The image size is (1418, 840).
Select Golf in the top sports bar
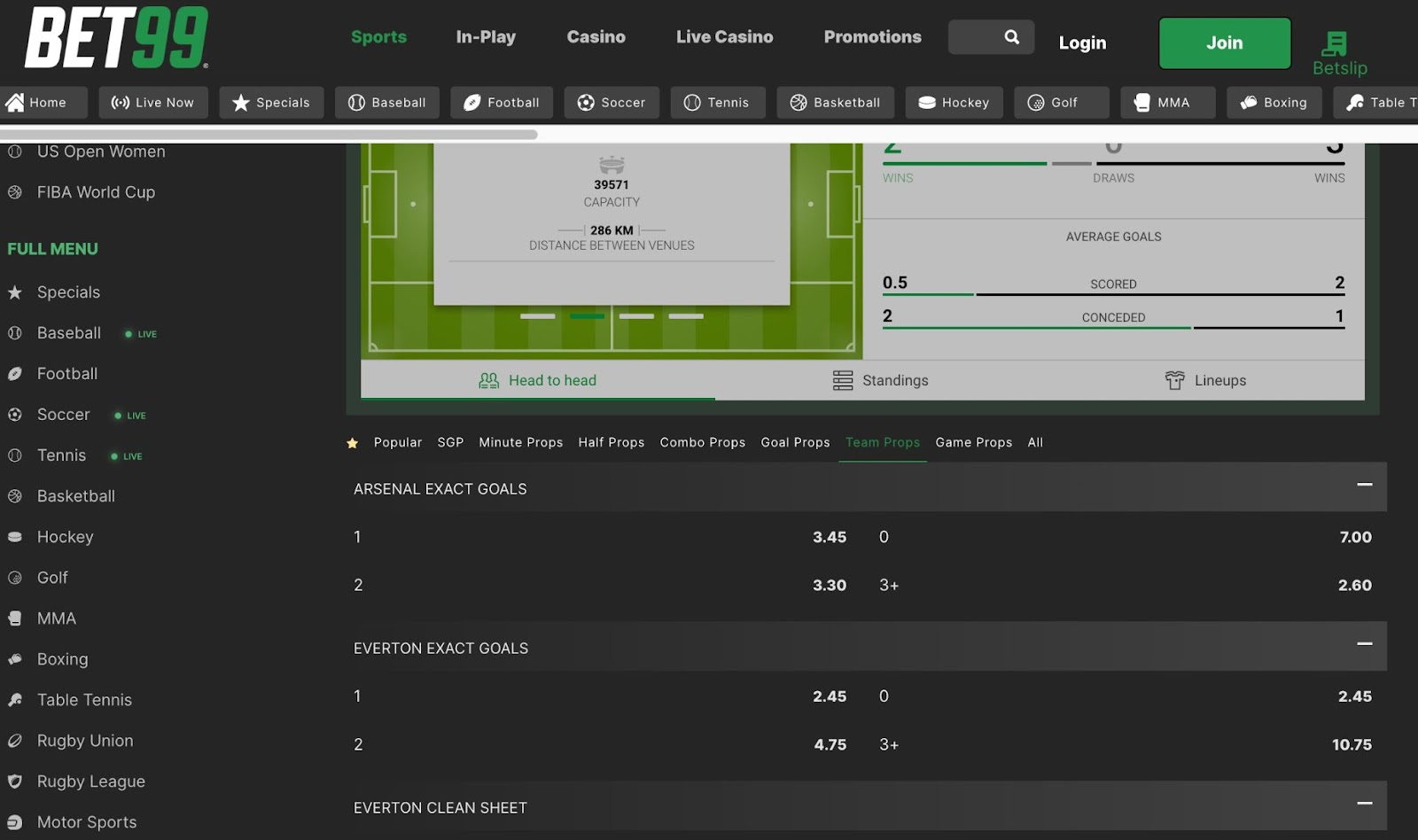point(1062,103)
